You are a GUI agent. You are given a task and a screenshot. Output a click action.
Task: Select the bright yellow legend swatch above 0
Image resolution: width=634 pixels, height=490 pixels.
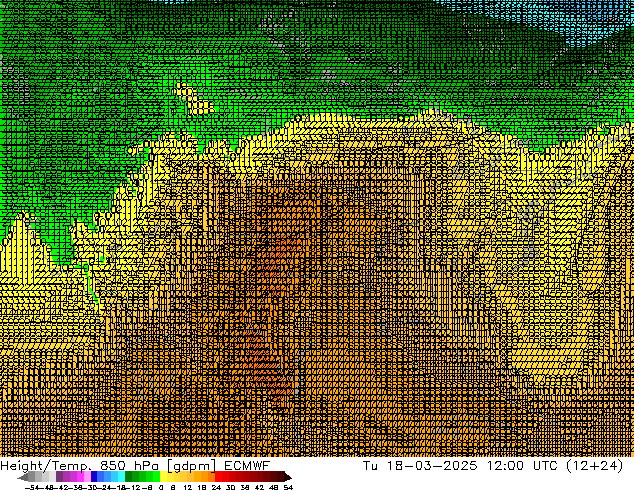point(163,476)
